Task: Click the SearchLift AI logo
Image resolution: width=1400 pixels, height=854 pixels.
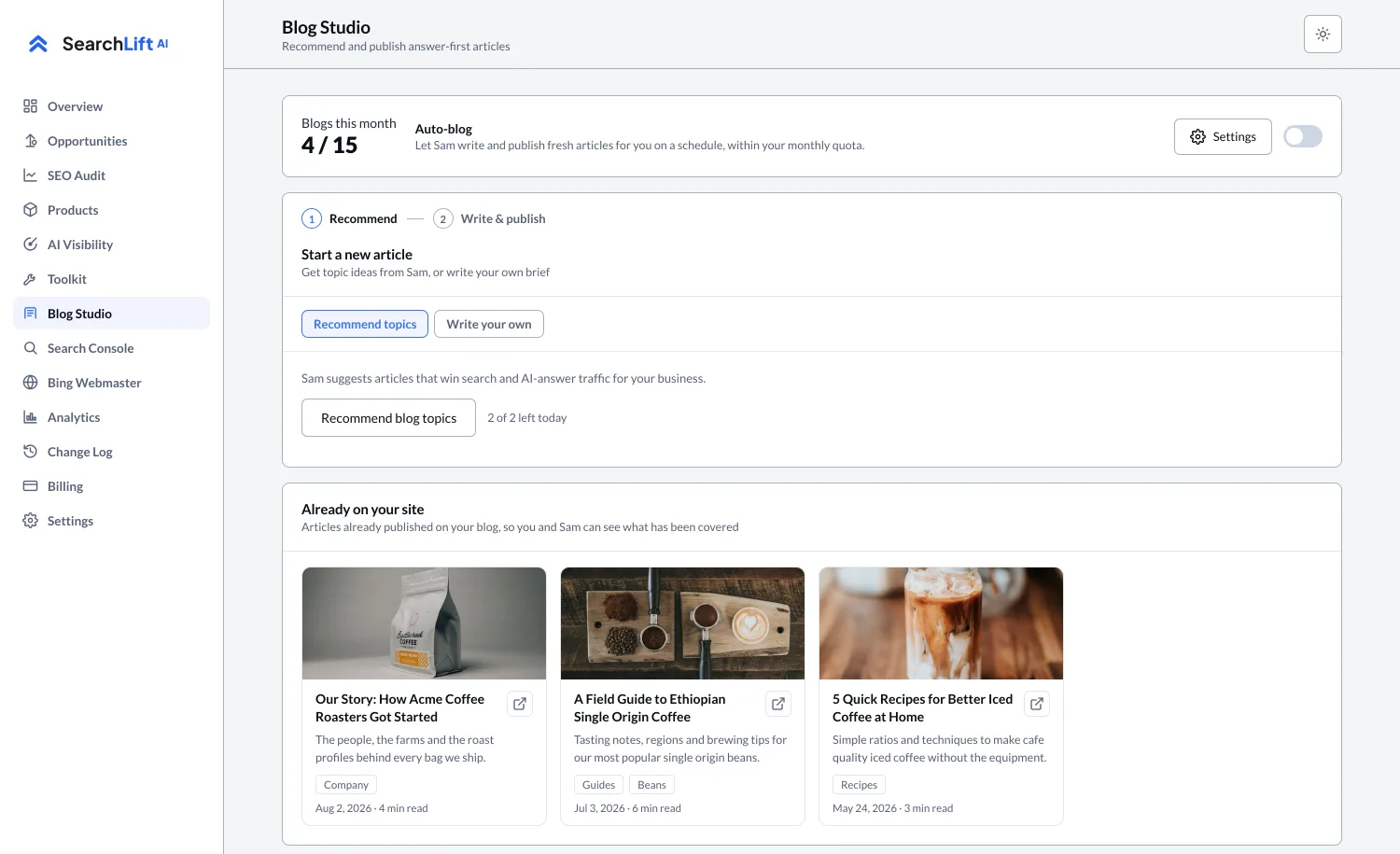Action: coord(98,44)
